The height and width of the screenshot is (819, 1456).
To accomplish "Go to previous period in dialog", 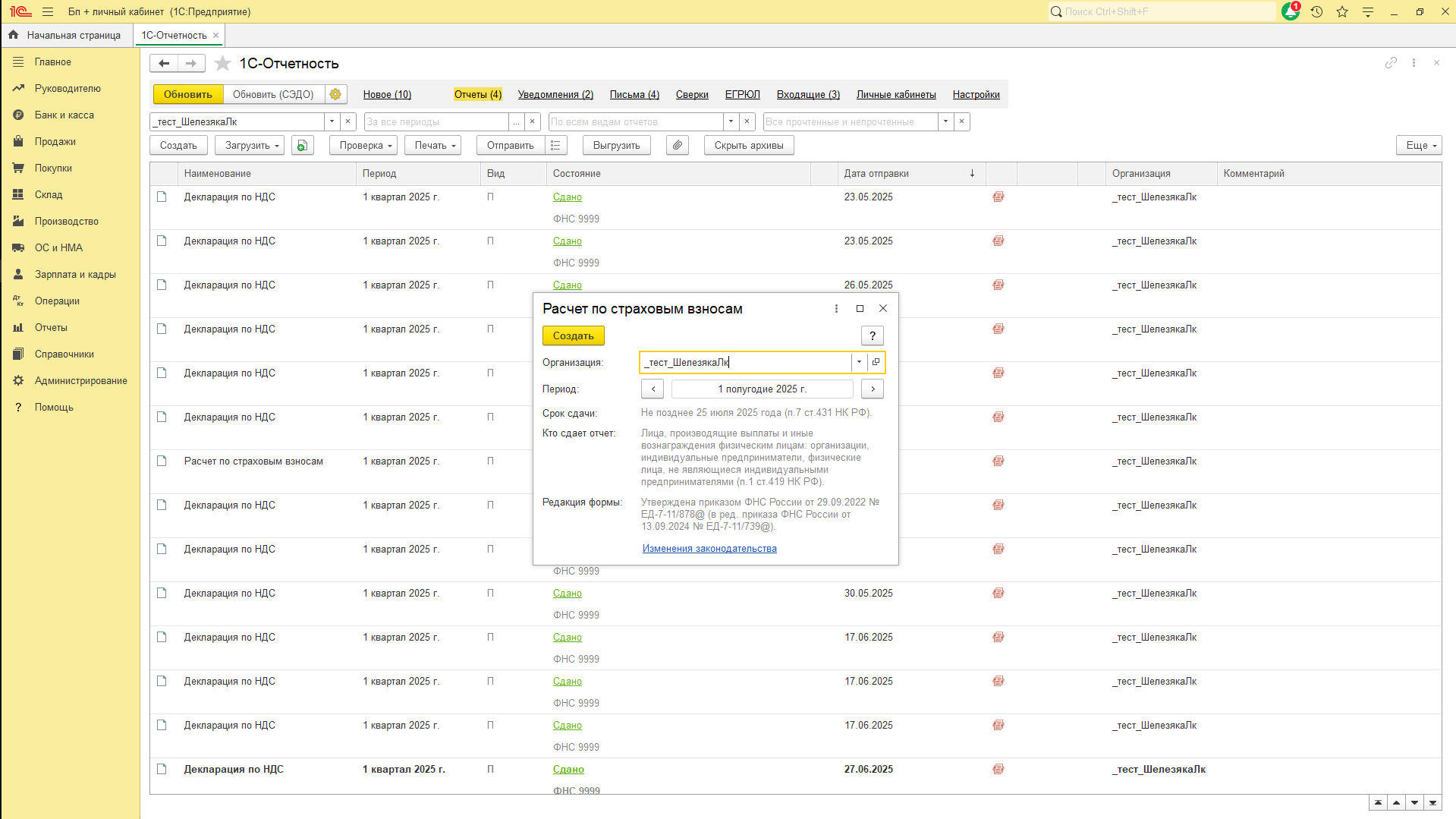I will tap(653, 389).
